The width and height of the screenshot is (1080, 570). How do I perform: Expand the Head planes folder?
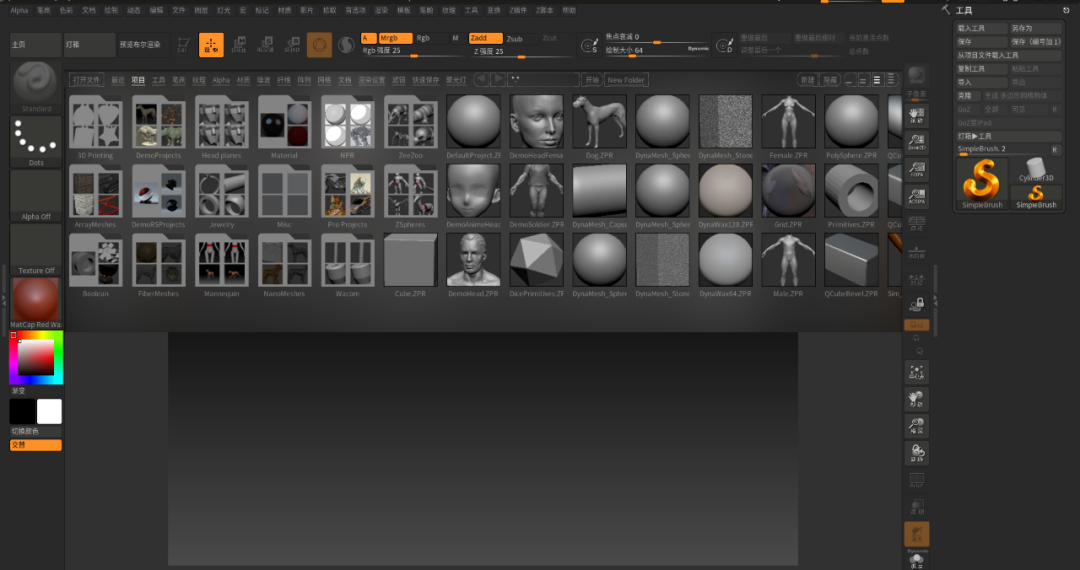(222, 126)
